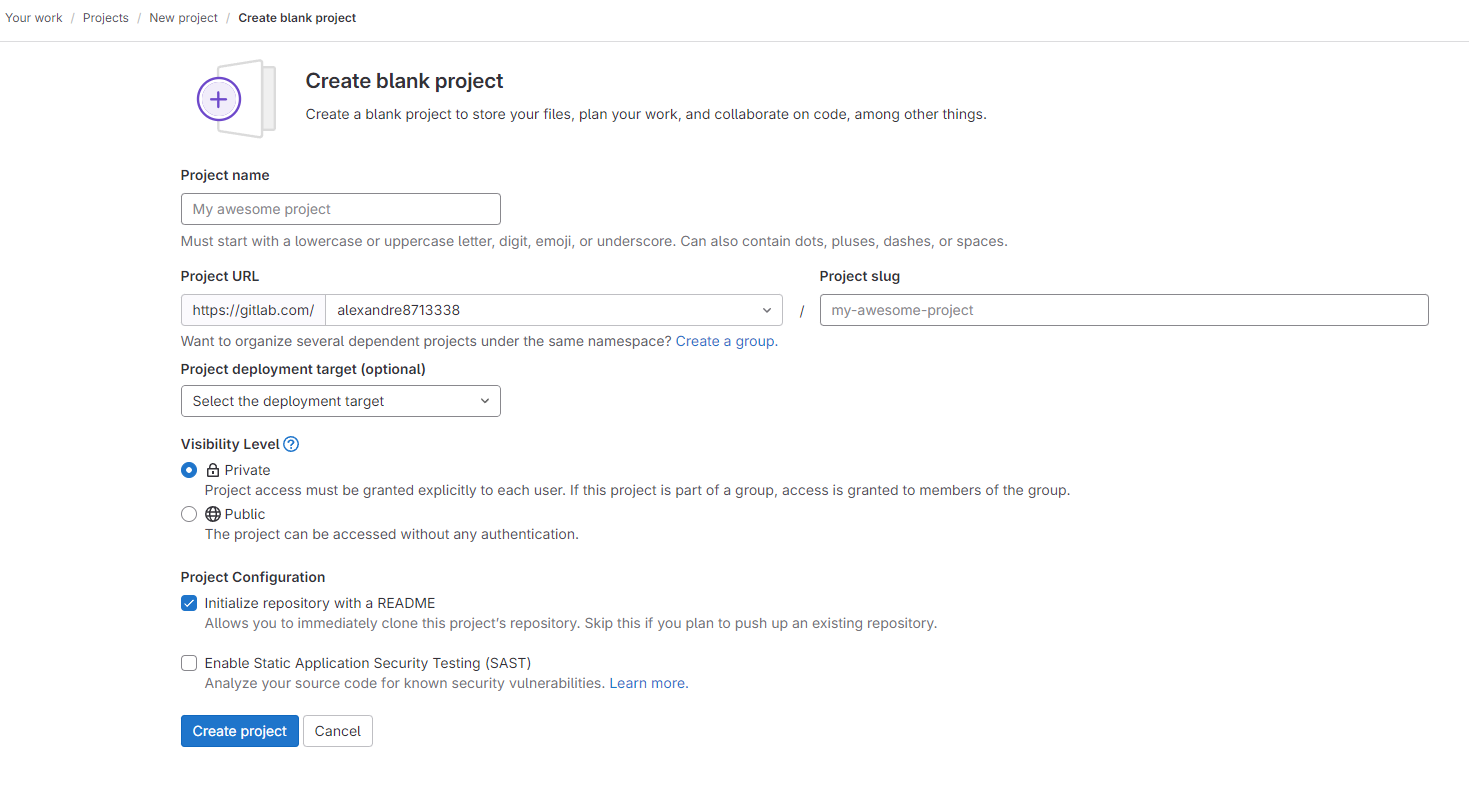Image resolution: width=1469 pixels, height=804 pixels.
Task: Click the Public globe icon
Action: (213, 514)
